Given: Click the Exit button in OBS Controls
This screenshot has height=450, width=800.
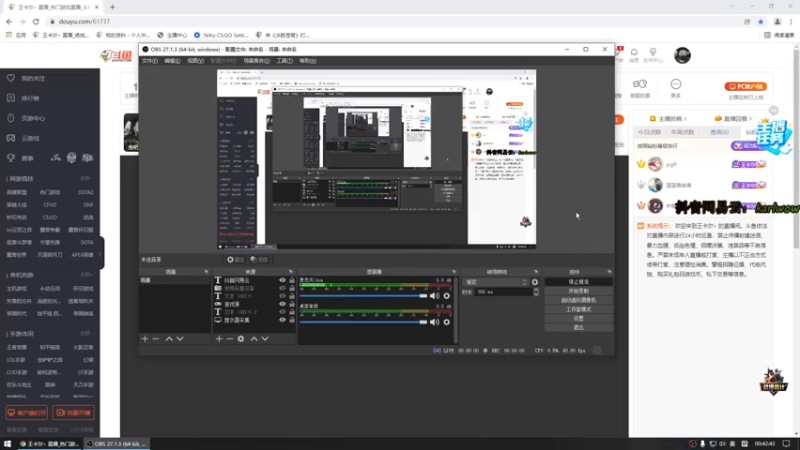Looking at the screenshot, I should (578, 328).
